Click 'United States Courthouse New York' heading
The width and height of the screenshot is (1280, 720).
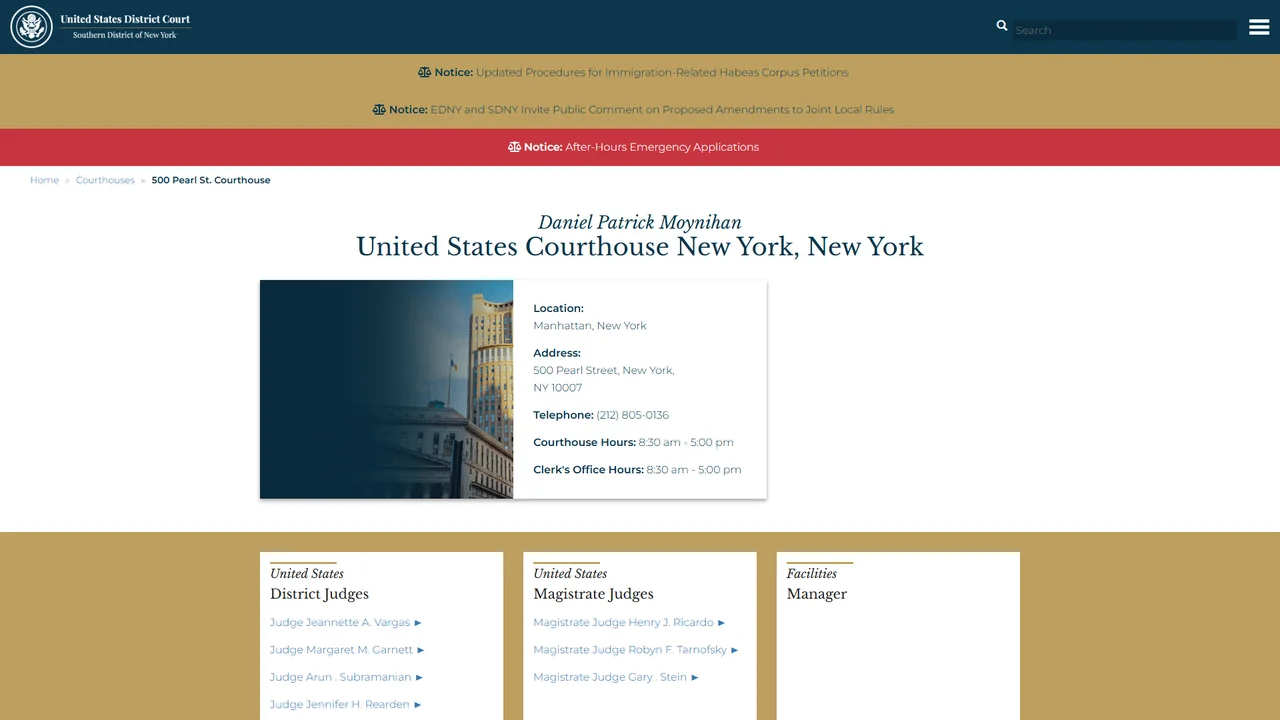pos(640,247)
